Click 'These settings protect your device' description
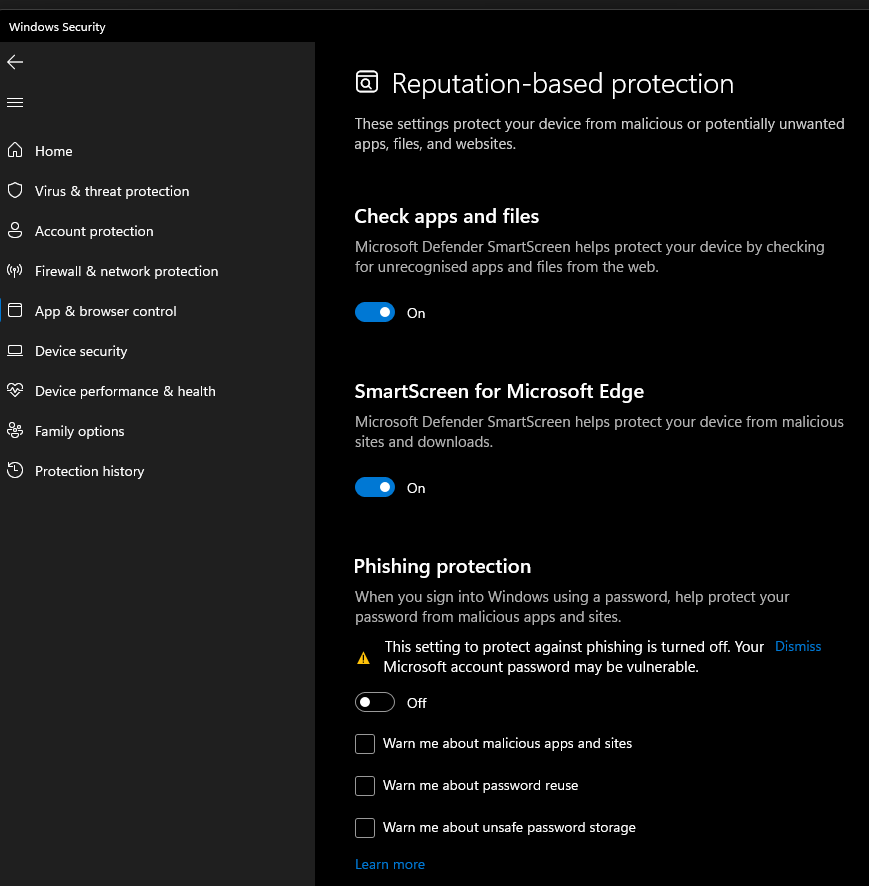The image size is (869, 886). click(x=599, y=133)
